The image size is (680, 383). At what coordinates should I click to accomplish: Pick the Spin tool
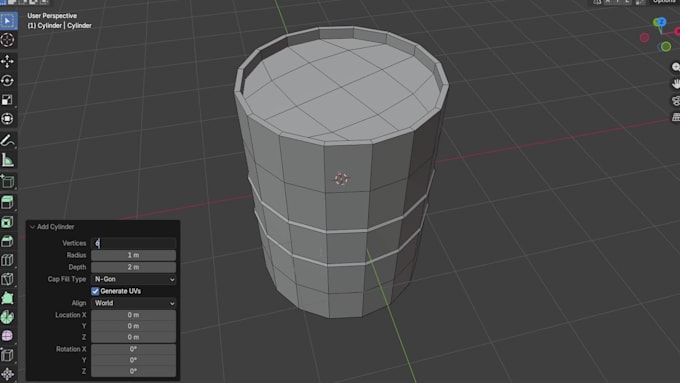pyautogui.click(x=7, y=317)
